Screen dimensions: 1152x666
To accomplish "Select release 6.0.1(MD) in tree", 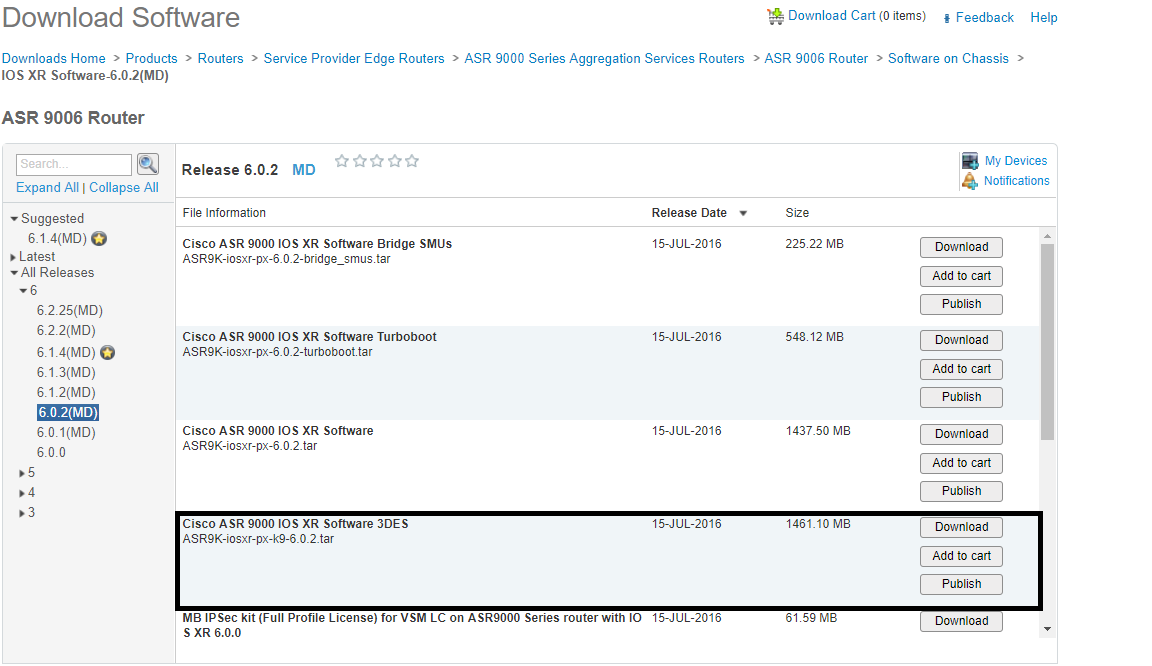I will coord(66,433).
